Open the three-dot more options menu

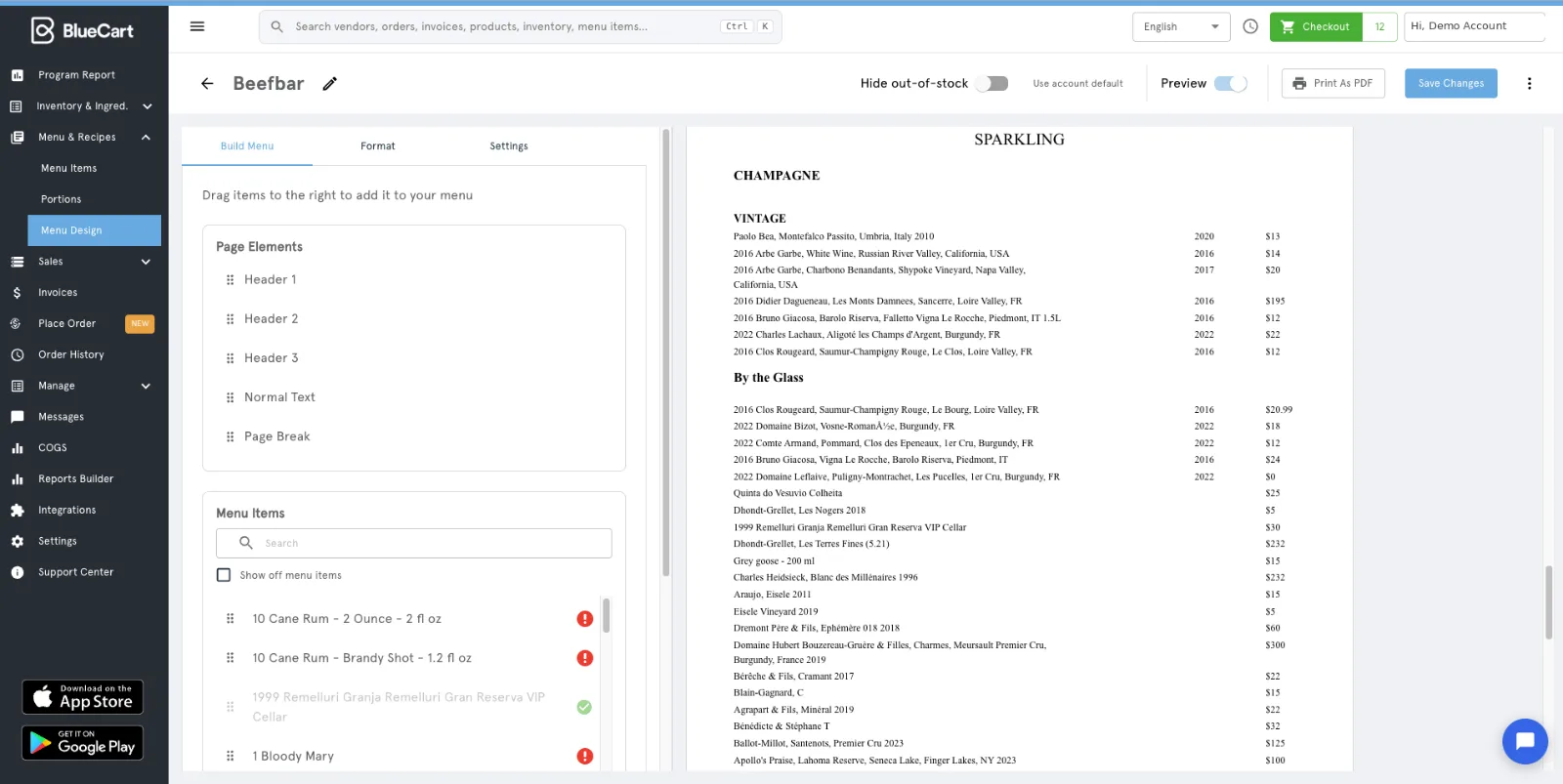pyautogui.click(x=1530, y=83)
